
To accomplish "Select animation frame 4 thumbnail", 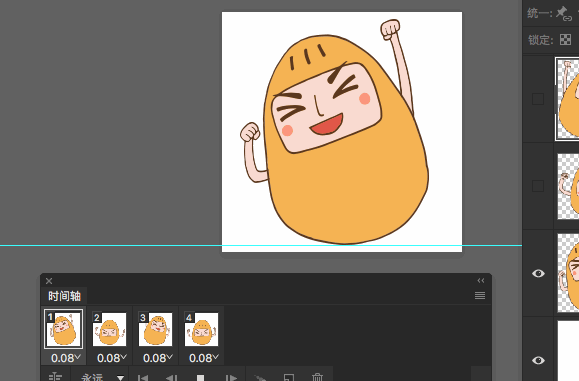I will 201,329.
